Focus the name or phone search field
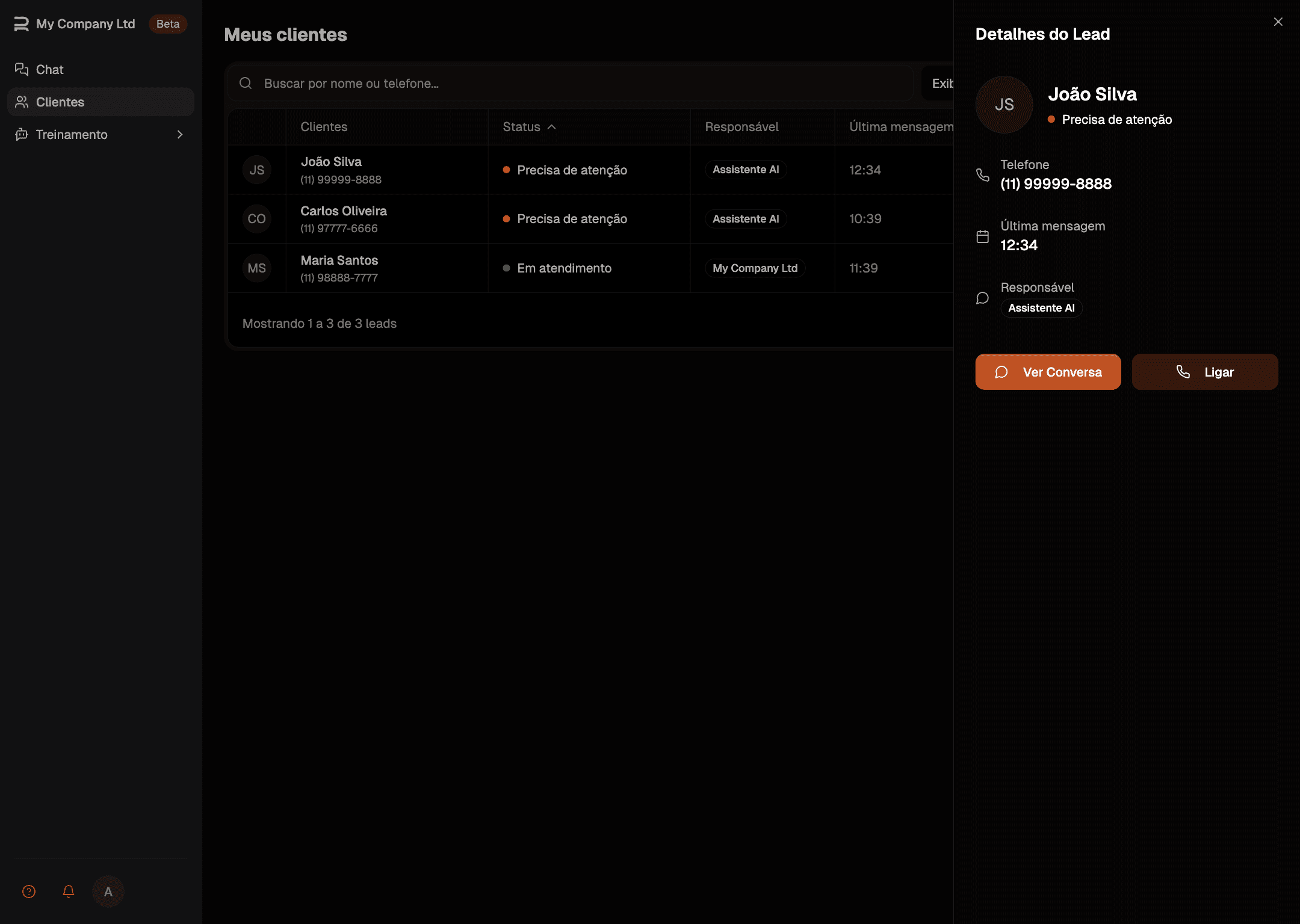The image size is (1300, 924). (578, 84)
